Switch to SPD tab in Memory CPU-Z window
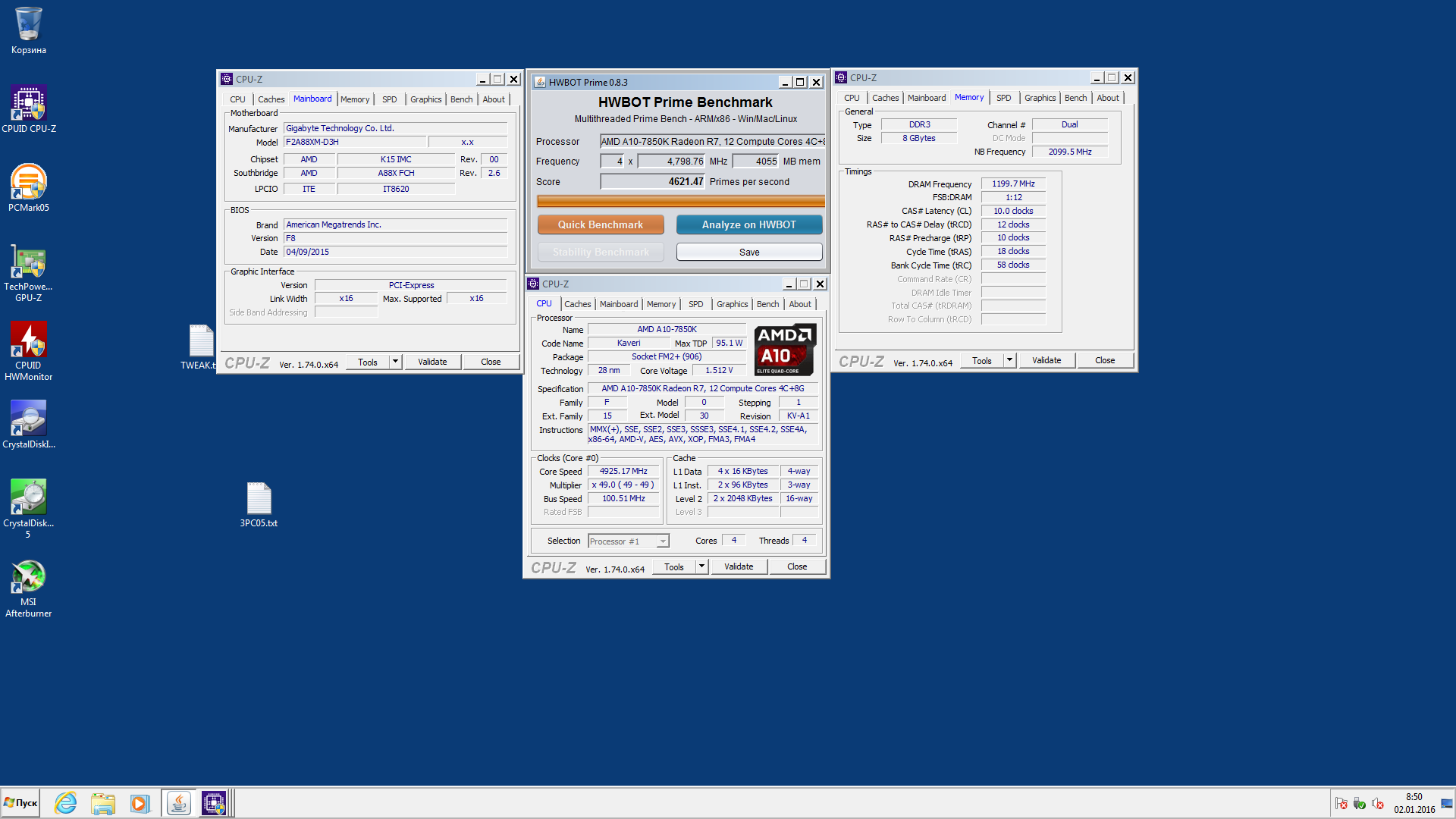 pos(1003,98)
